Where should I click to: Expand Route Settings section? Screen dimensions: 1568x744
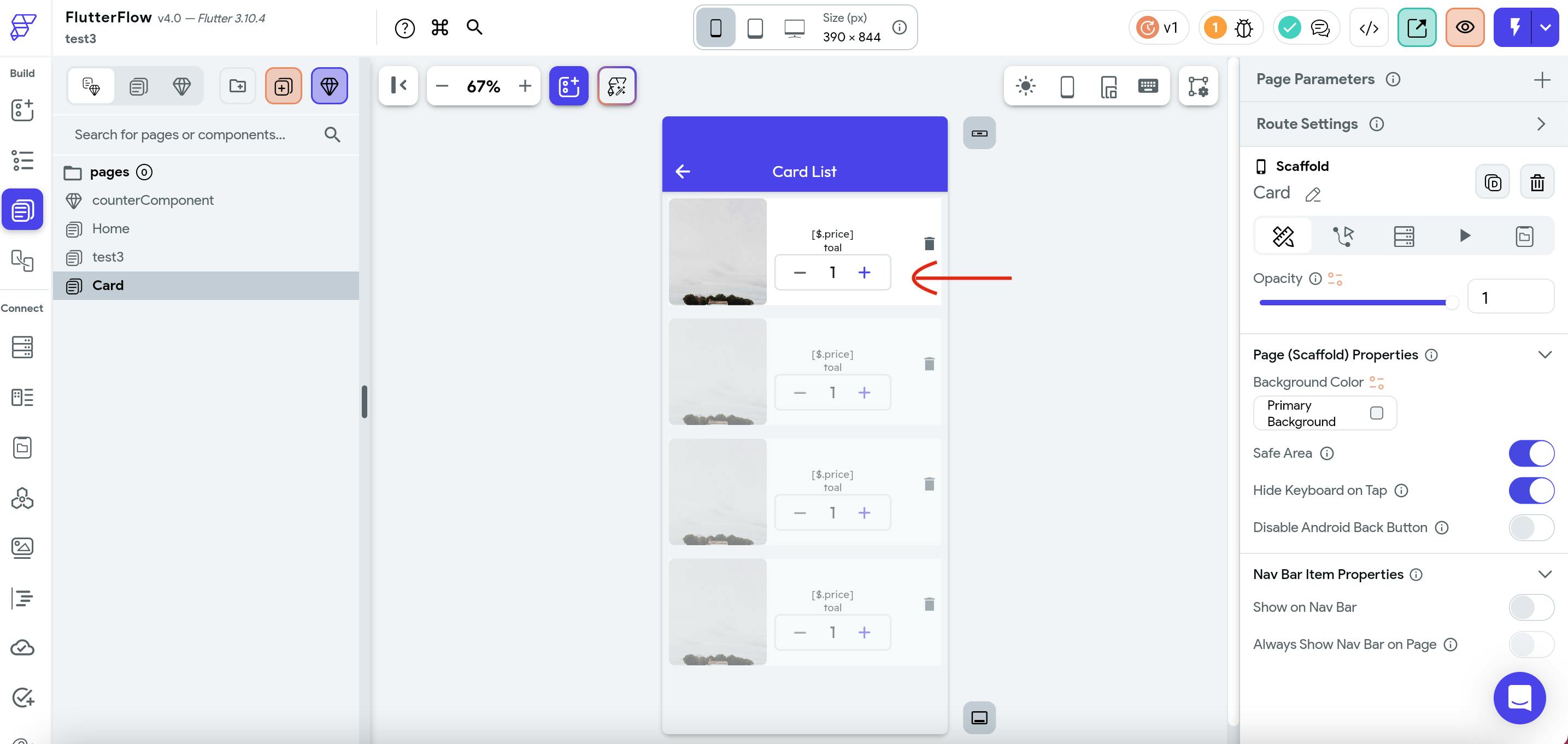1541,124
